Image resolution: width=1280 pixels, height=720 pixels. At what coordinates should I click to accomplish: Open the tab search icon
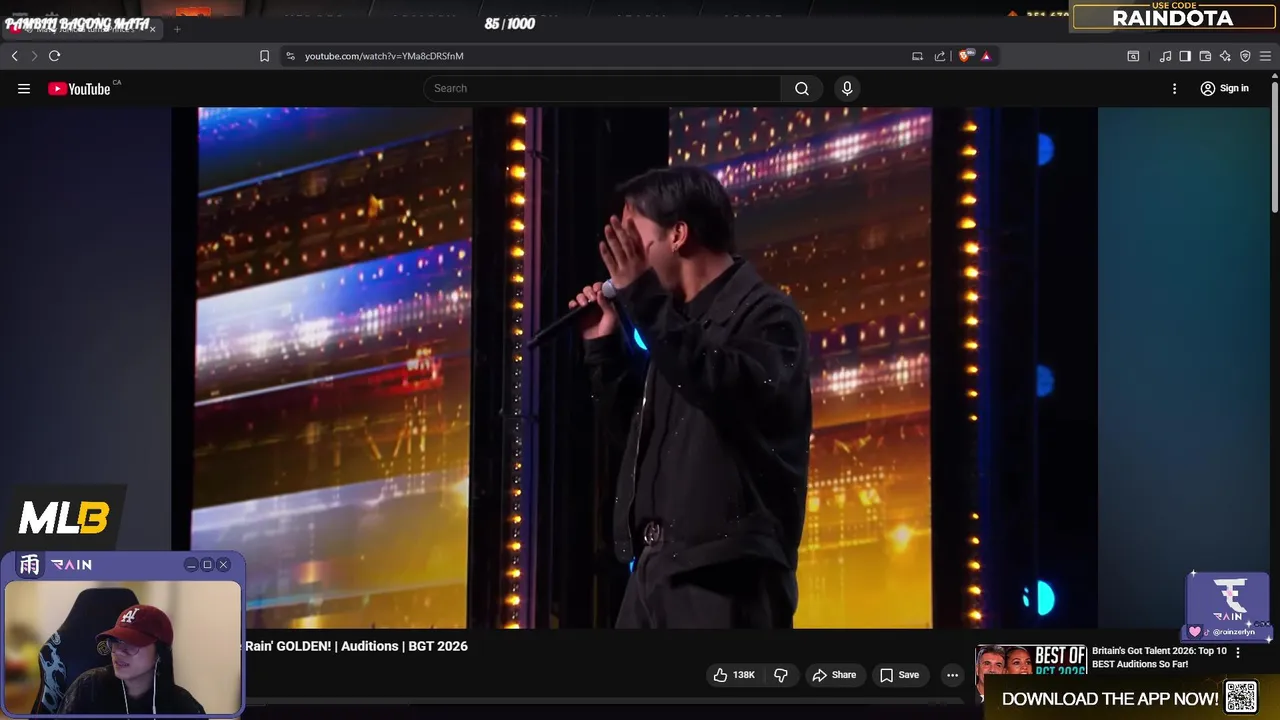1133,56
